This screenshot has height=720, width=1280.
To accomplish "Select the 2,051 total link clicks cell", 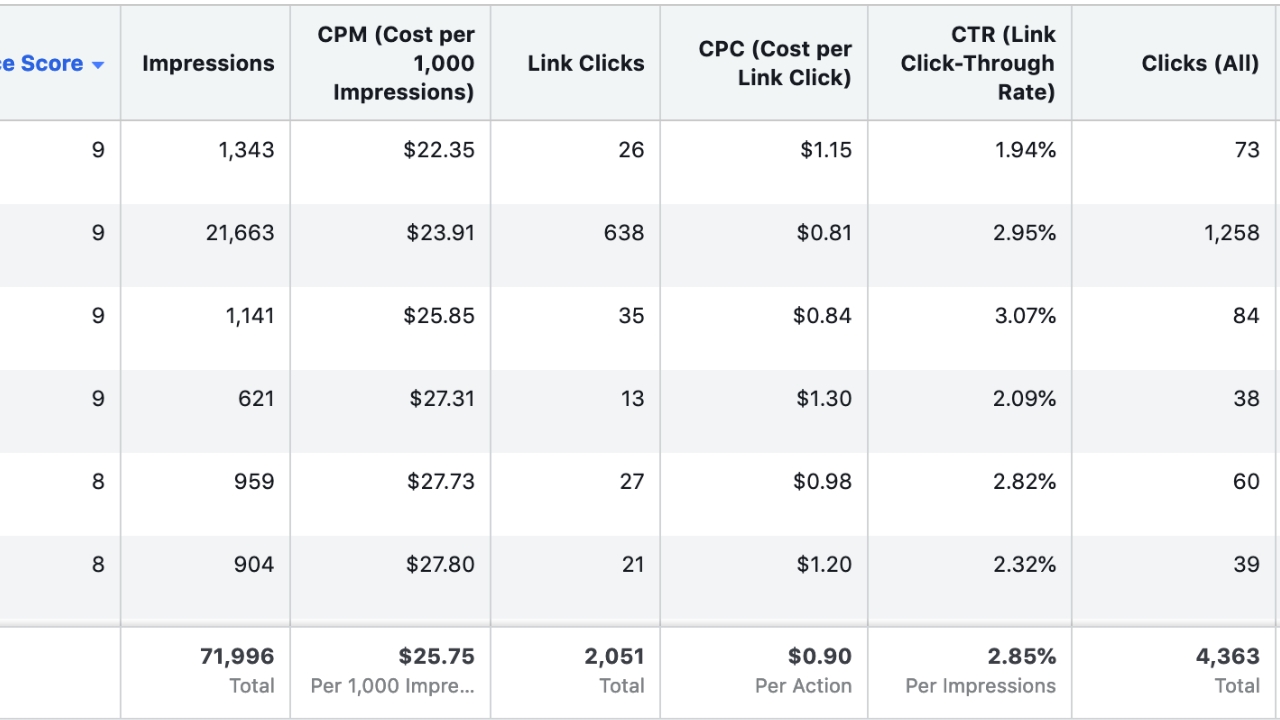I will pyautogui.click(x=614, y=657).
